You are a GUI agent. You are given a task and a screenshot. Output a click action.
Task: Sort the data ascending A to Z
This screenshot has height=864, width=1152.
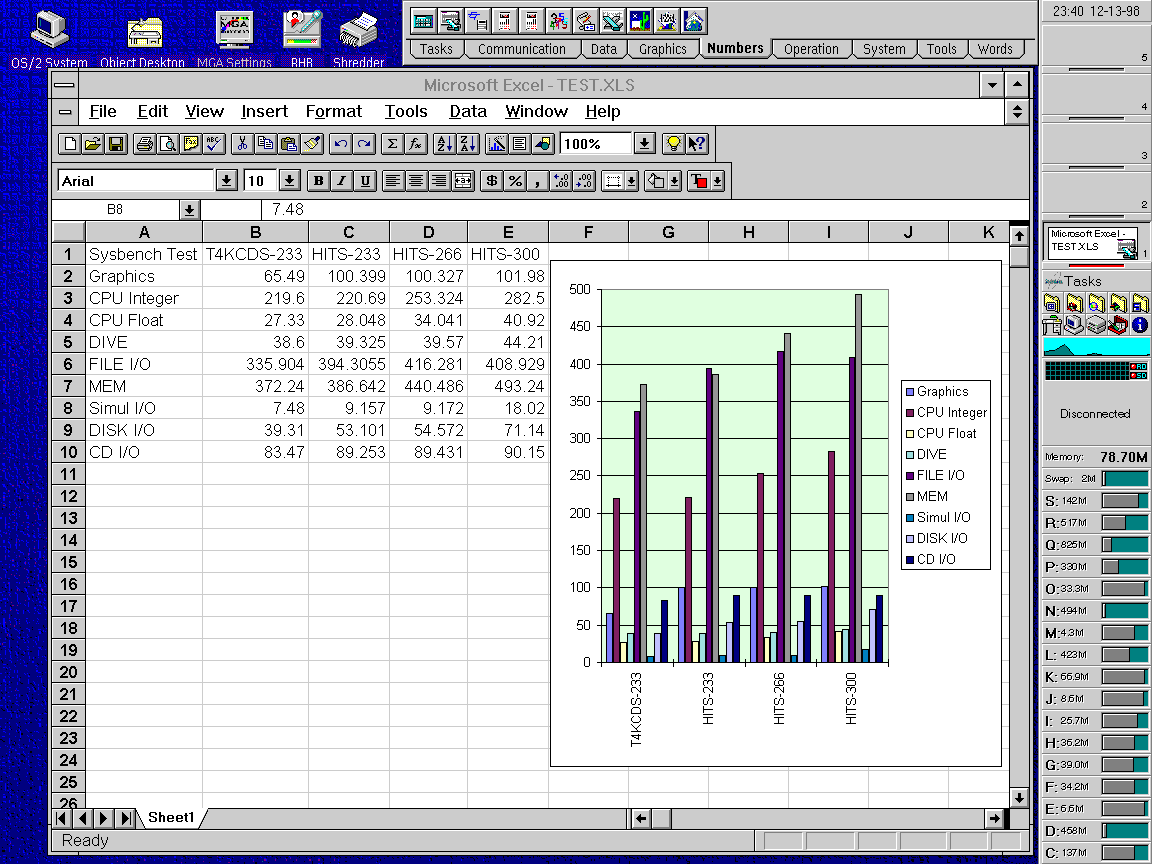click(444, 143)
